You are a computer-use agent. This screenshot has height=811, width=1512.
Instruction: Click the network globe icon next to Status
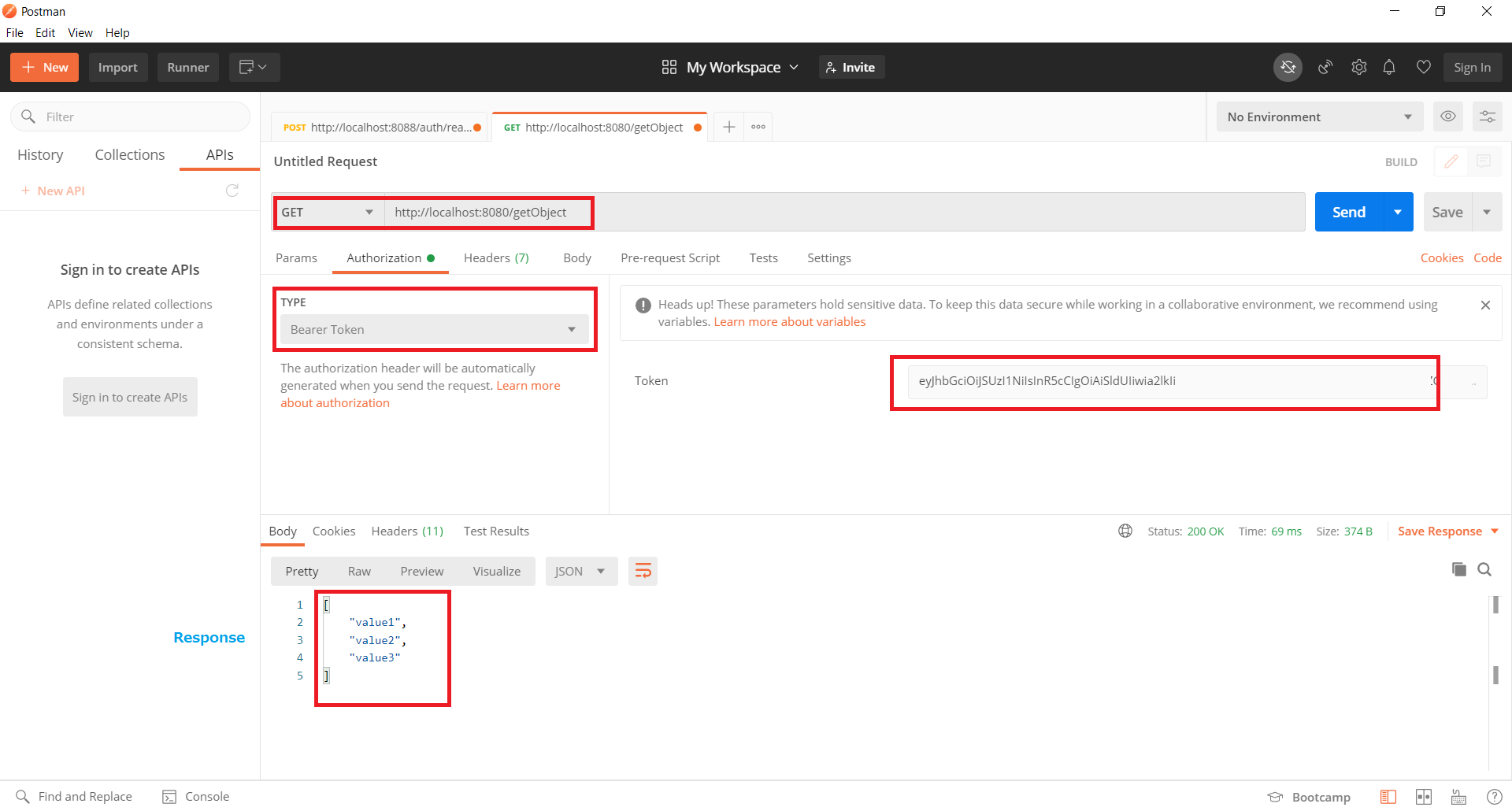click(1125, 531)
